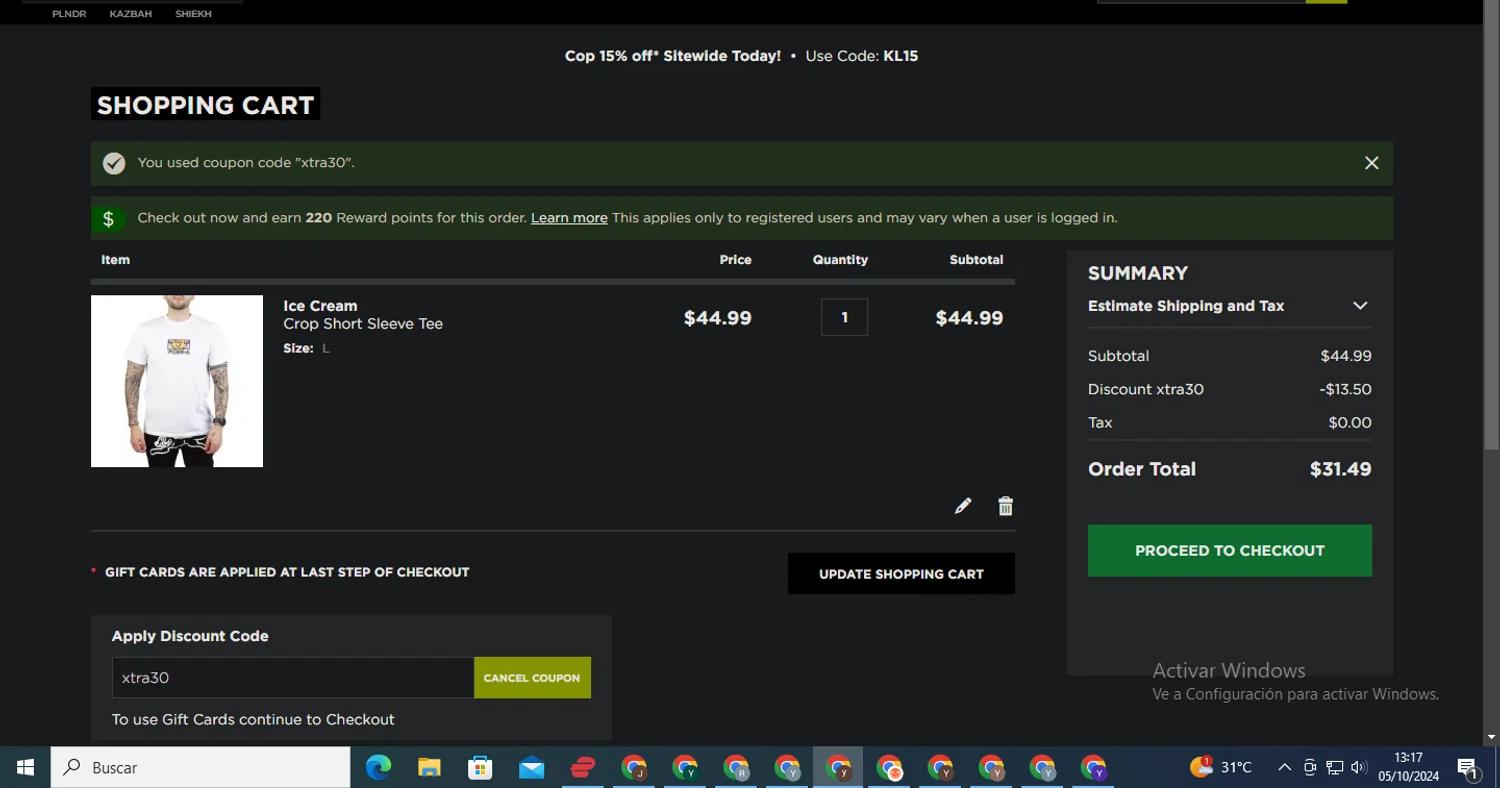Click the quantity input field
The height and width of the screenshot is (788, 1500).
[844, 317]
